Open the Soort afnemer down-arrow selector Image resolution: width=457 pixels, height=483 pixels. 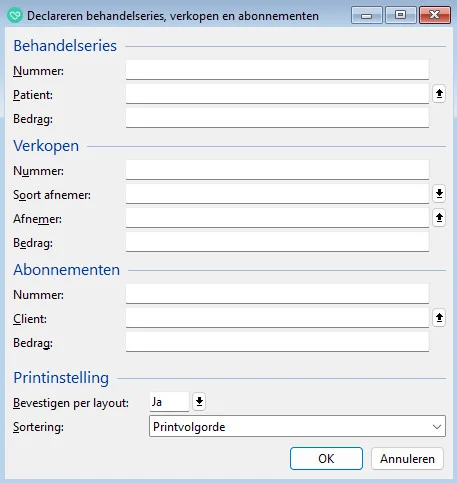coord(439,194)
